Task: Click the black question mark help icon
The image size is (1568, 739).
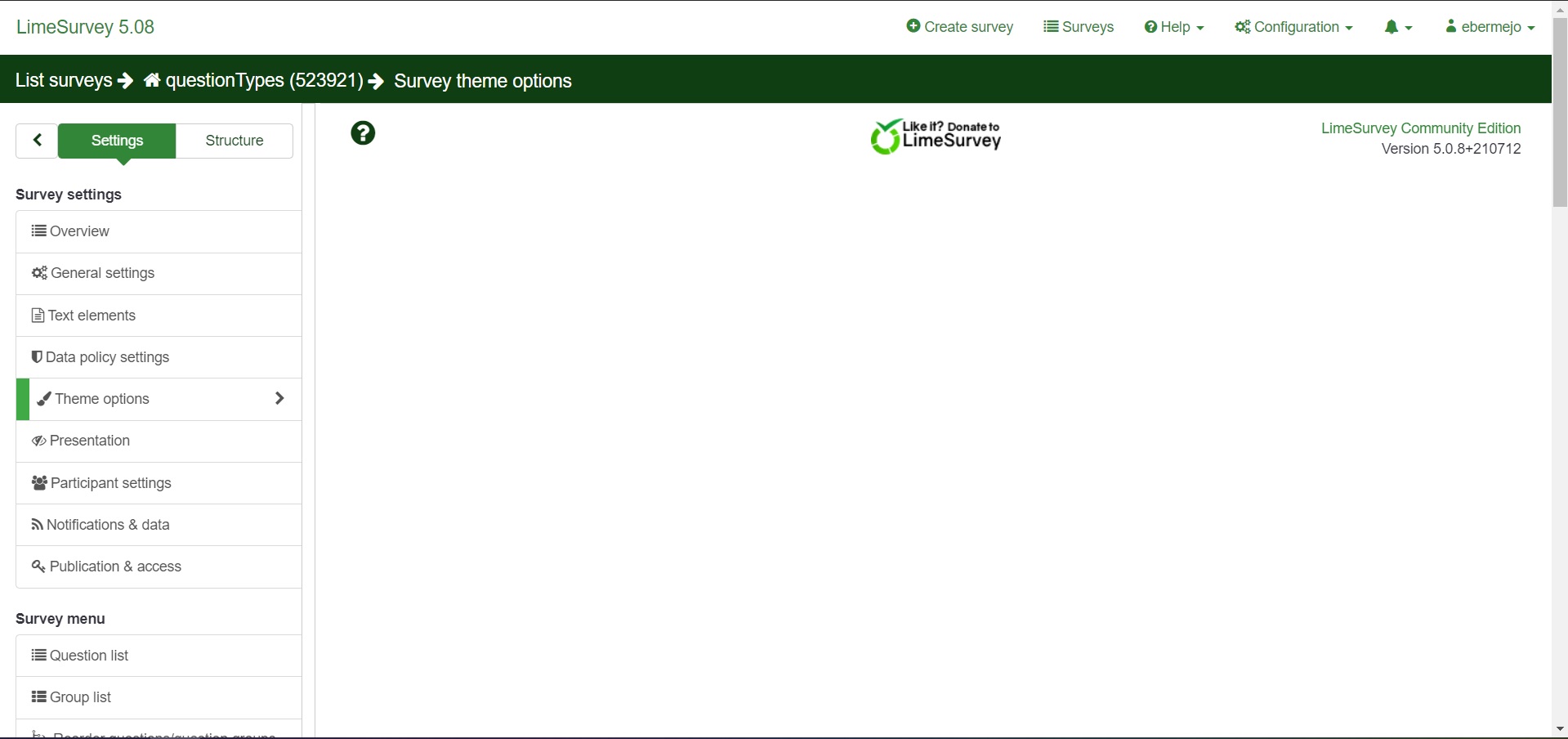Action: [x=363, y=133]
